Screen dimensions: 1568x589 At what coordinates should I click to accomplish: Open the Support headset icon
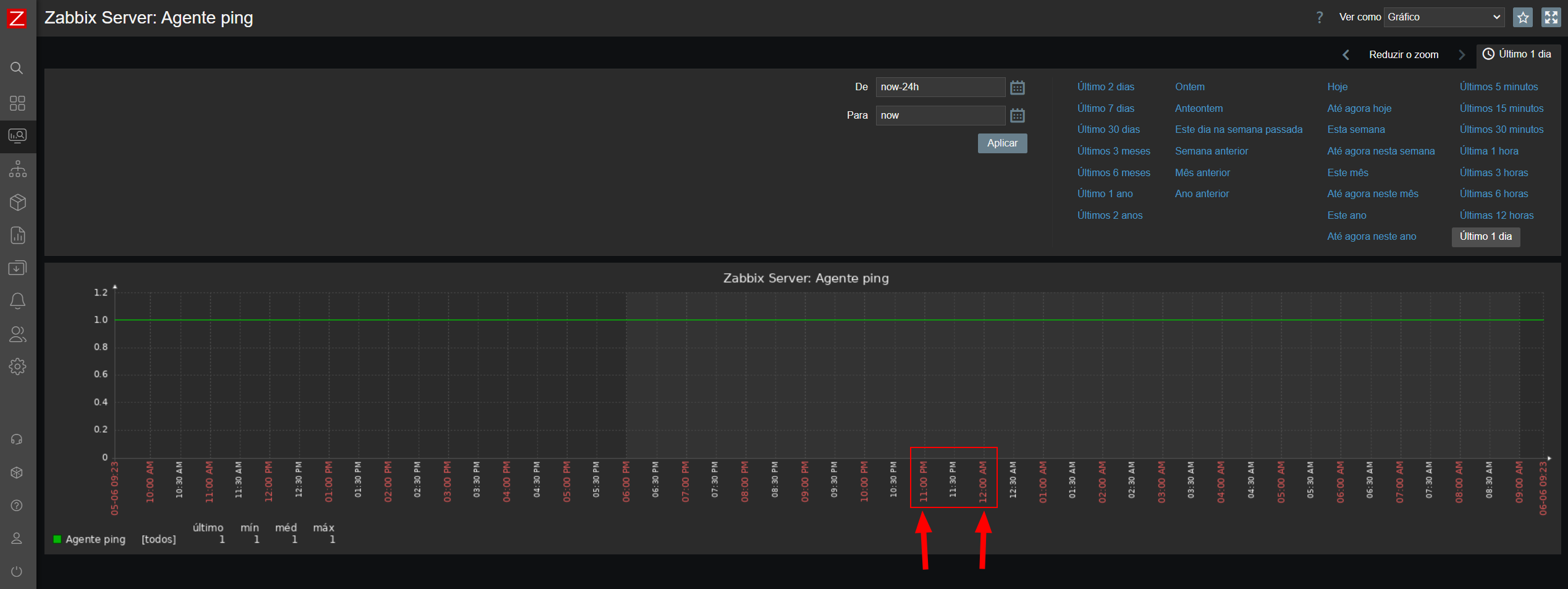(x=17, y=439)
